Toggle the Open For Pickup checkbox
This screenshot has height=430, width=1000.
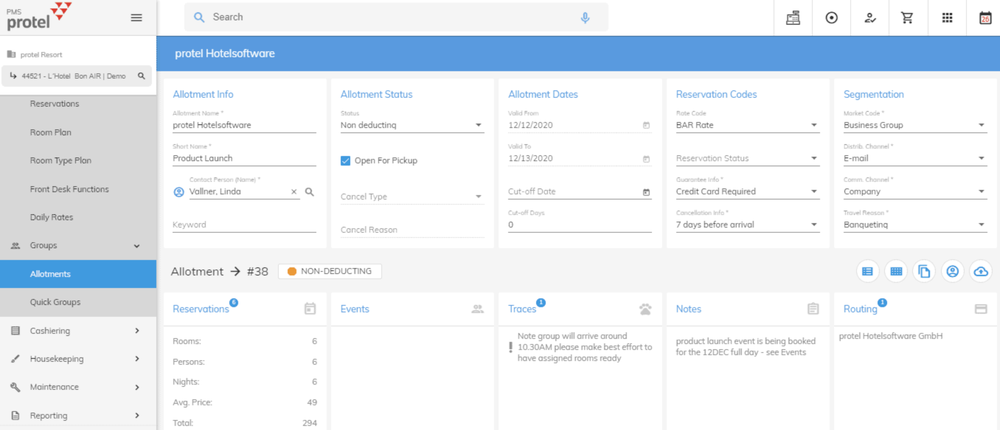(346, 161)
